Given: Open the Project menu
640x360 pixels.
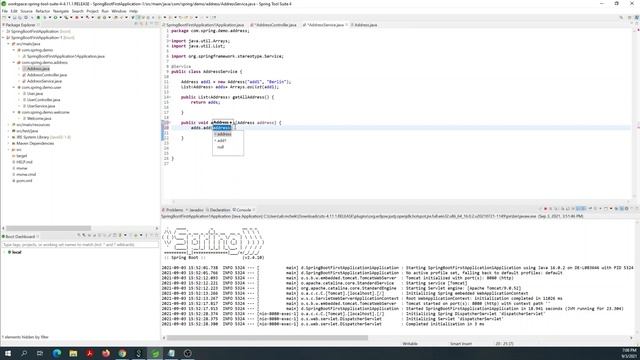Looking at the screenshot, I should [92, 11].
